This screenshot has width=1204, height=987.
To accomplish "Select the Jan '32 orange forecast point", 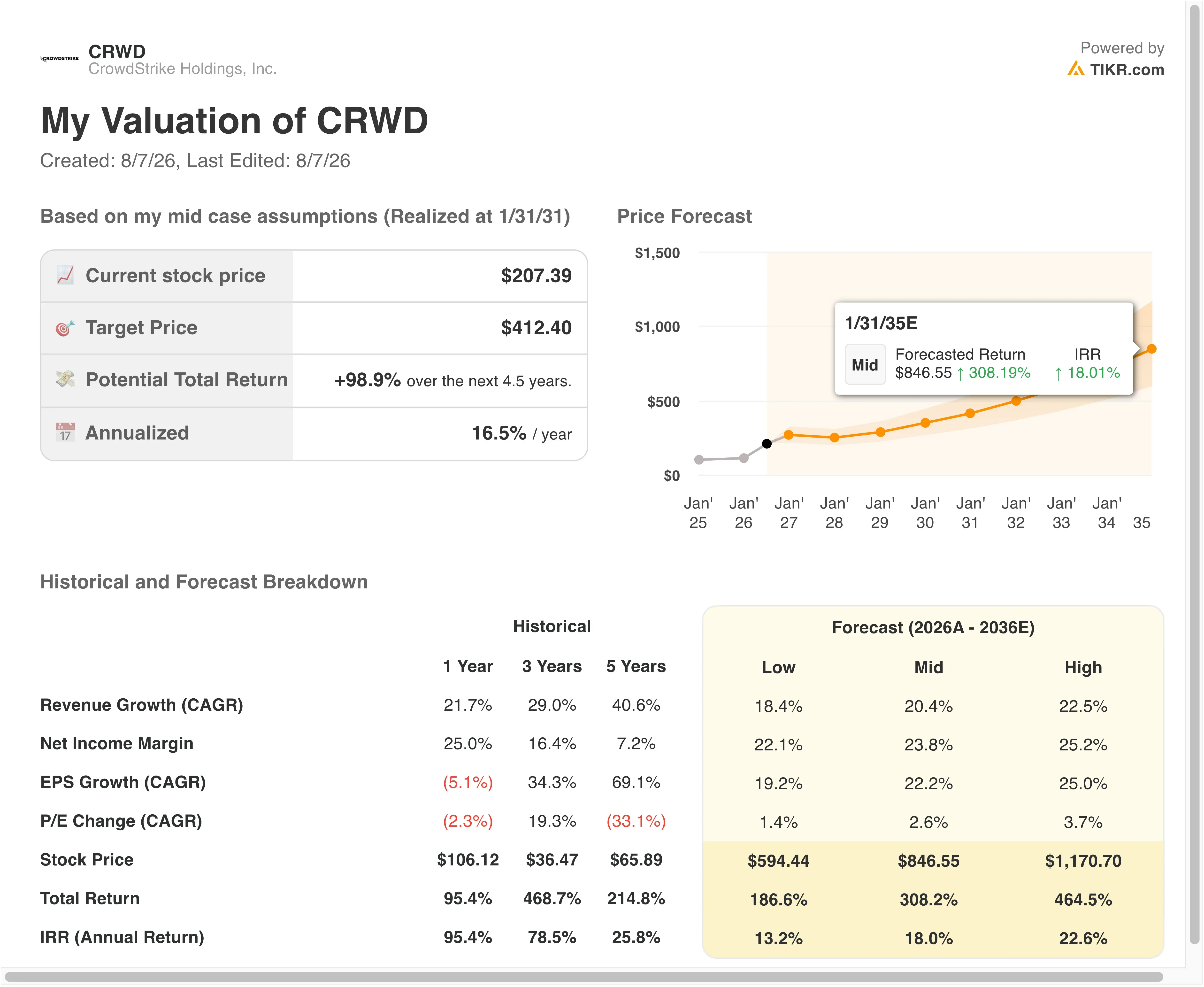I will 1016,401.
